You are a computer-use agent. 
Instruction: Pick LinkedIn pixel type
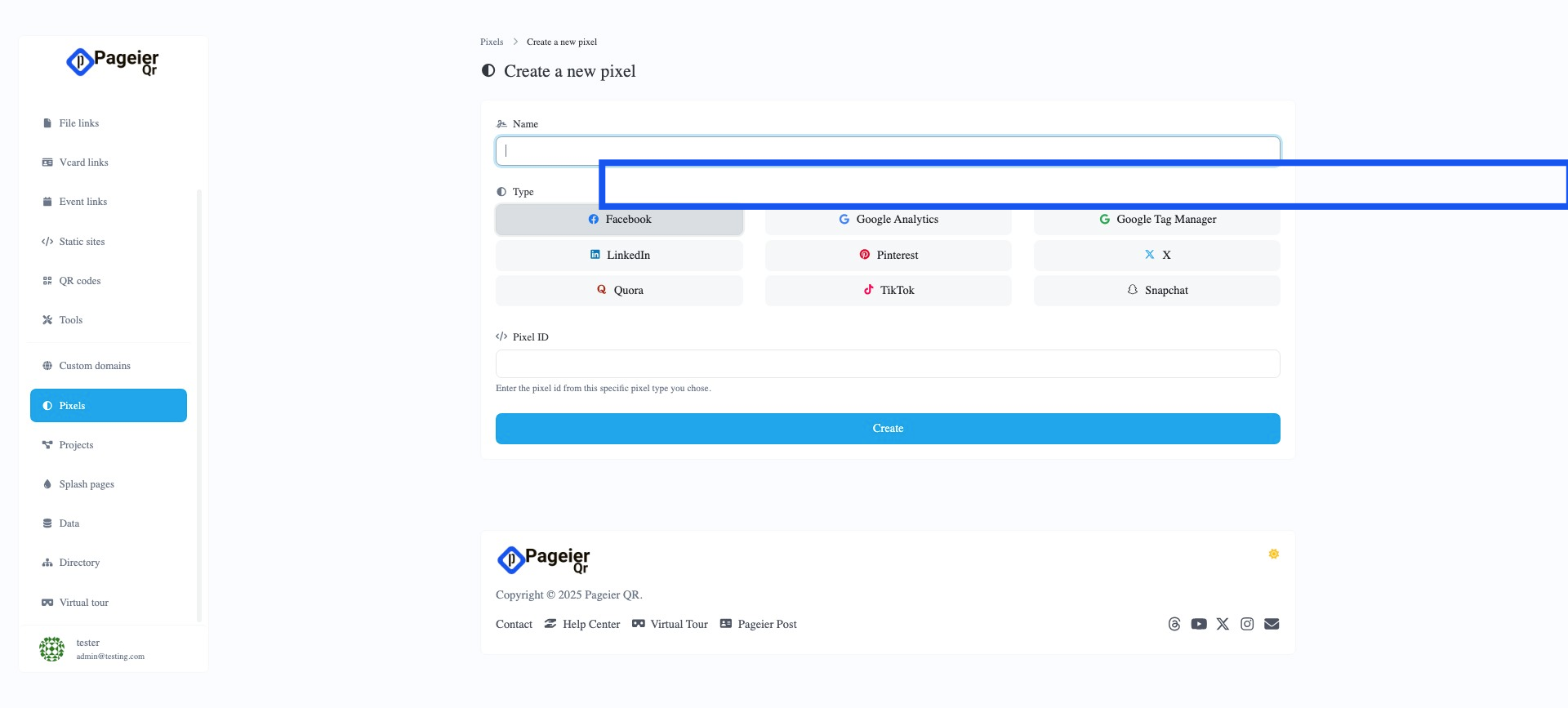(619, 256)
